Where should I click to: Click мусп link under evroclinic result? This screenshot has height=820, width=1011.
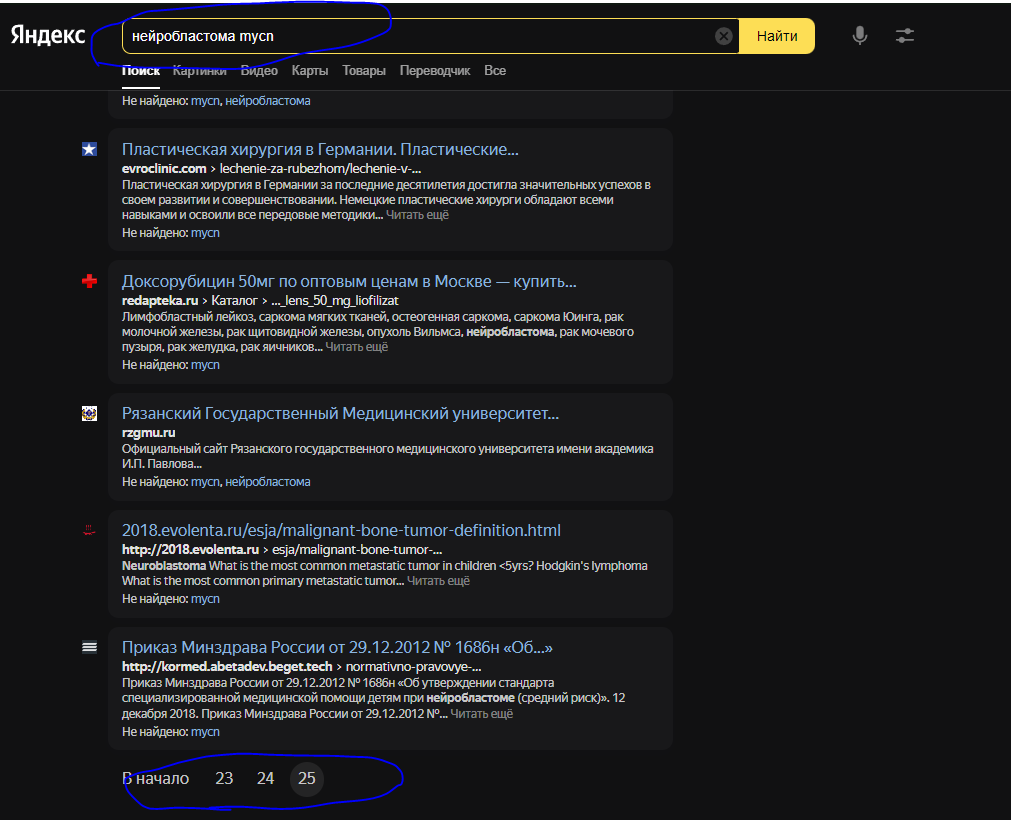point(205,233)
